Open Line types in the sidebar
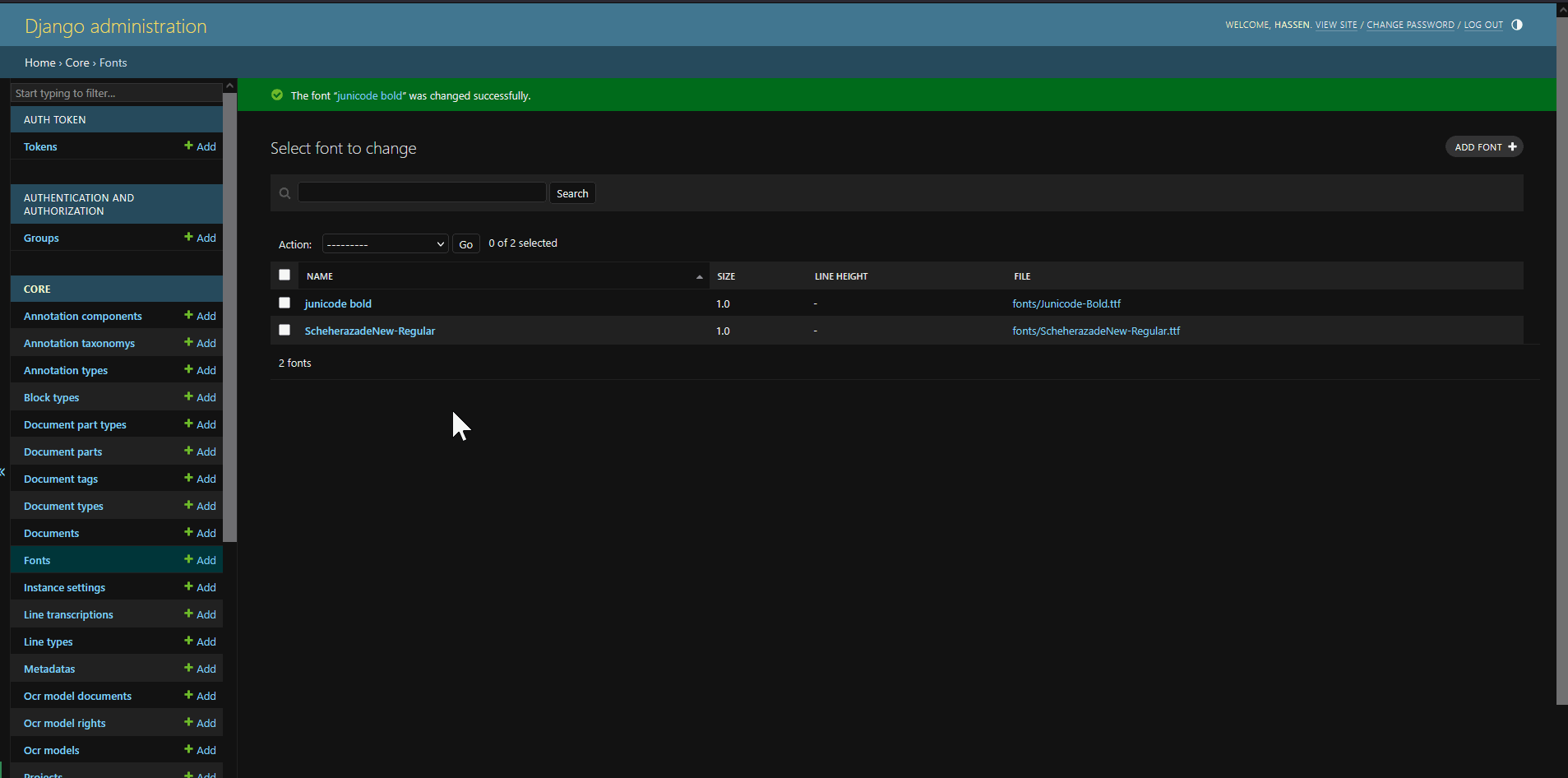The width and height of the screenshot is (1568, 778). coord(48,641)
